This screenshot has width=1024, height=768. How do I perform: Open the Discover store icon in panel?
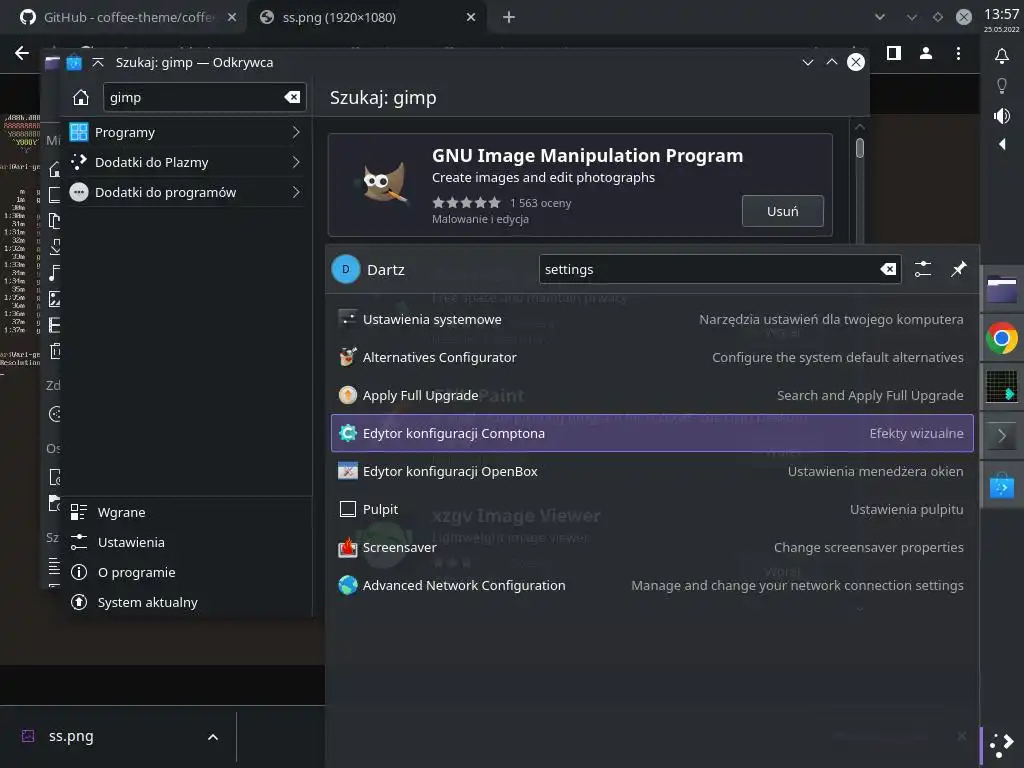coord(1001,486)
